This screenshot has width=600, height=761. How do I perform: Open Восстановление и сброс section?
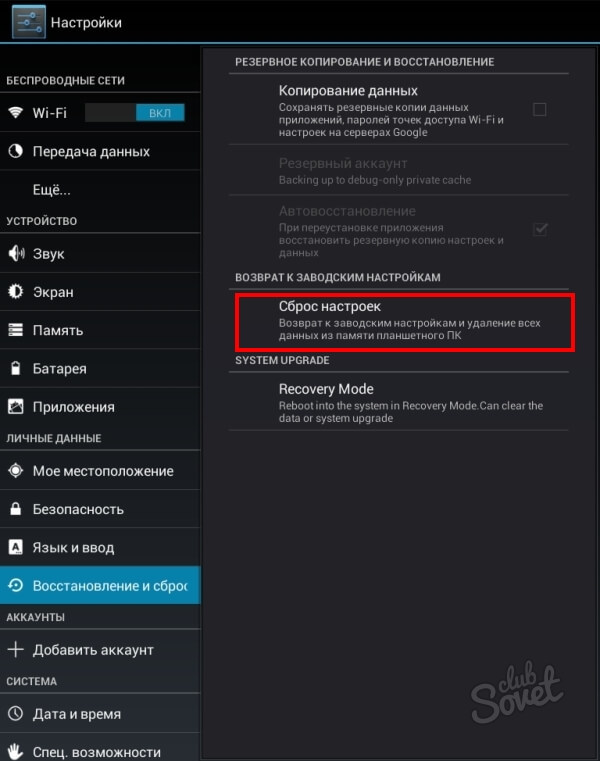coord(109,586)
